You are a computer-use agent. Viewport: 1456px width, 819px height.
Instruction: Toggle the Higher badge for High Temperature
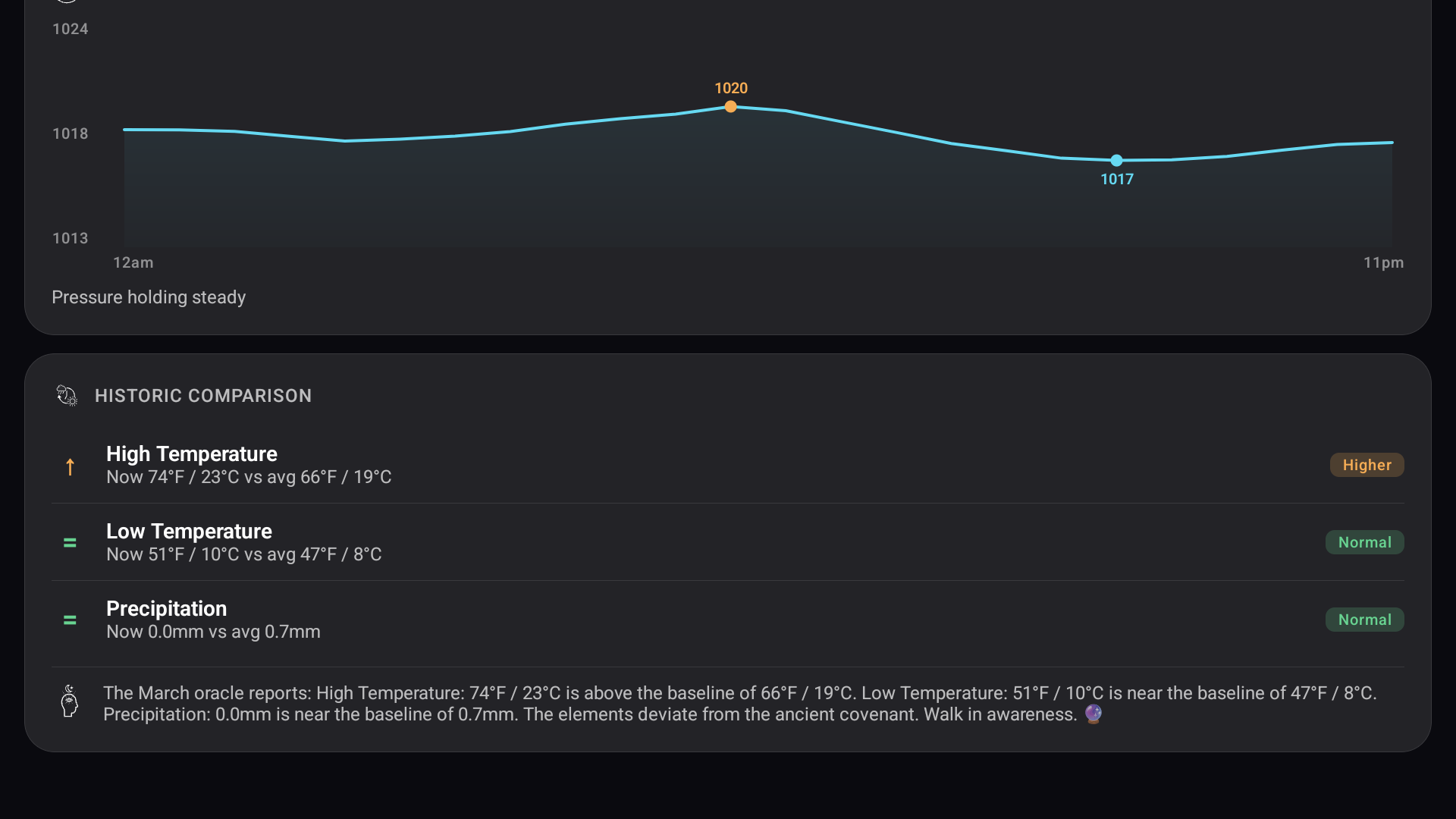[1367, 464]
